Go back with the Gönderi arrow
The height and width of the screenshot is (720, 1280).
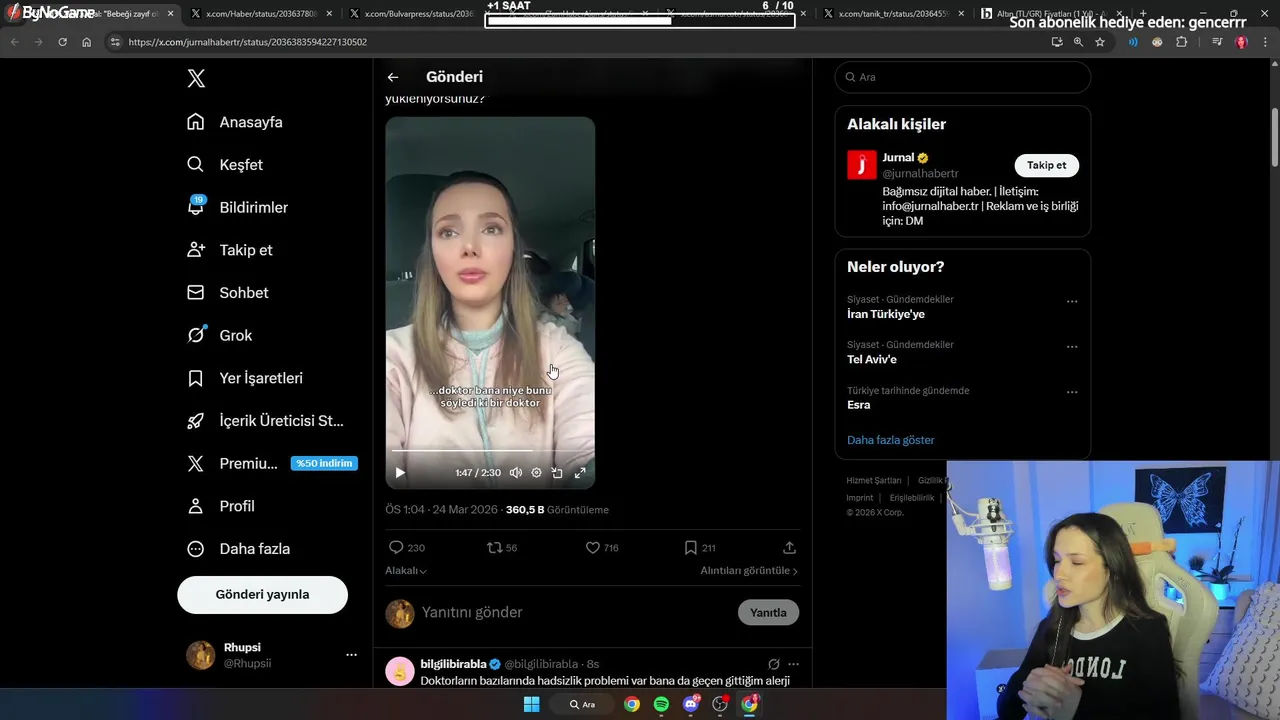(393, 77)
